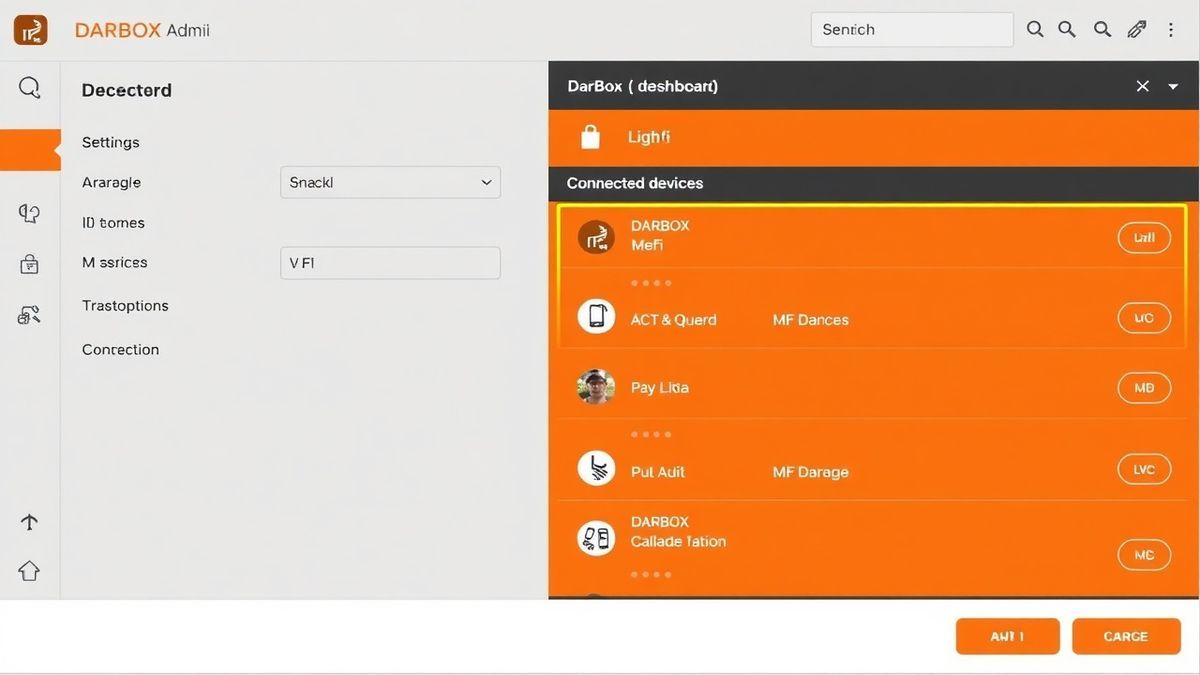Image resolution: width=1200 pixels, height=675 pixels.
Task: Click the Pul Auit device name
Action: [657, 472]
